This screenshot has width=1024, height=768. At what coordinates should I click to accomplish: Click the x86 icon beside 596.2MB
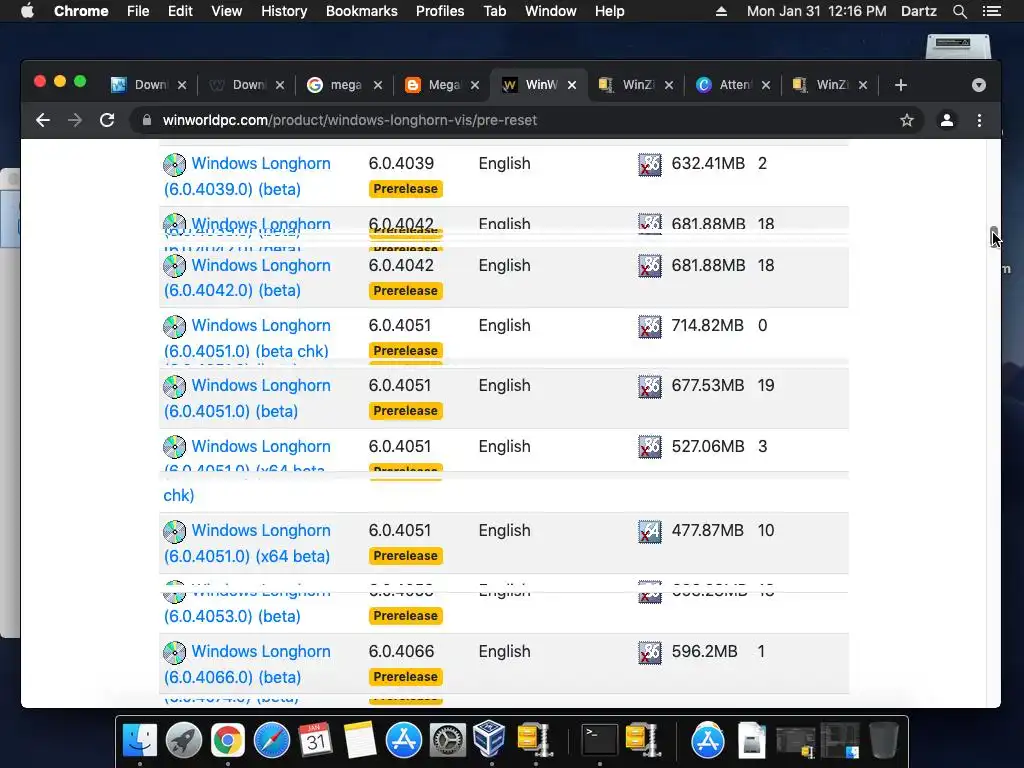(650, 652)
